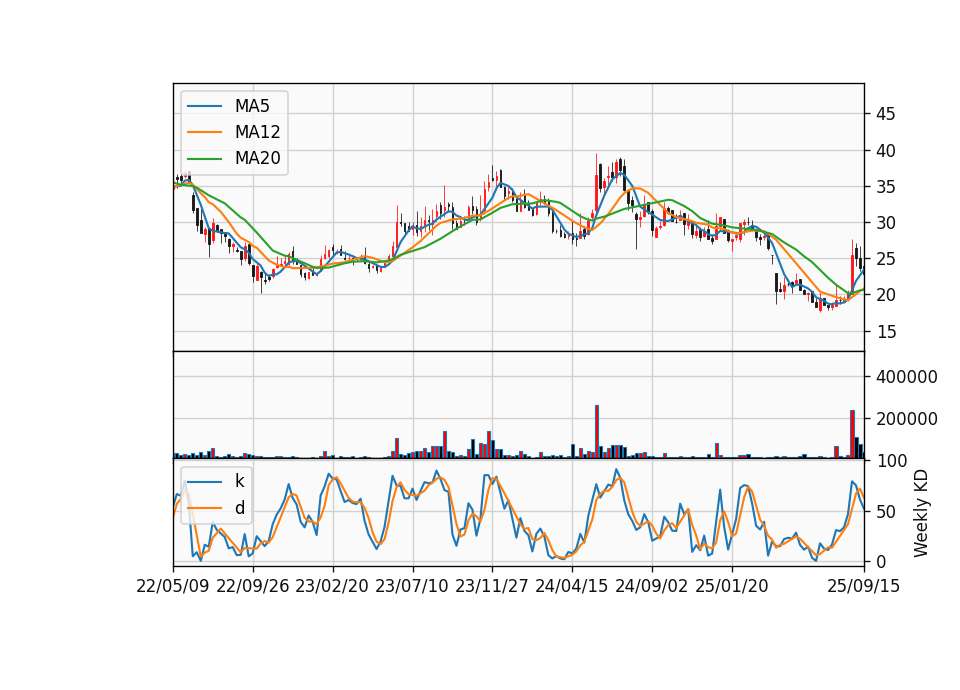Click the 22/09/26 date label
This screenshot has height=690, width=960.
click(253, 587)
